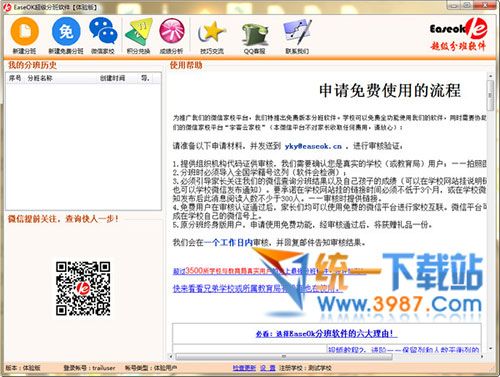The width and height of the screenshot is (500, 377).
Task: Open the blue 免 free class division icon
Action: [66, 32]
